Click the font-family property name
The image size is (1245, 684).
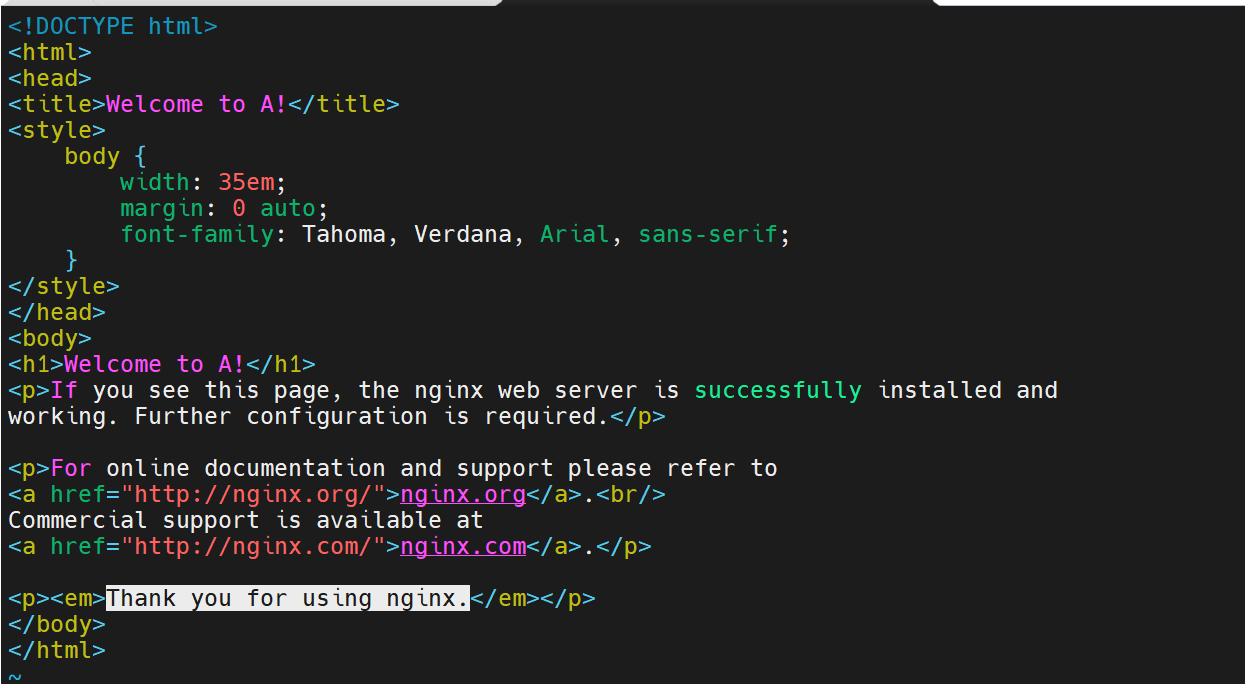[196, 234]
